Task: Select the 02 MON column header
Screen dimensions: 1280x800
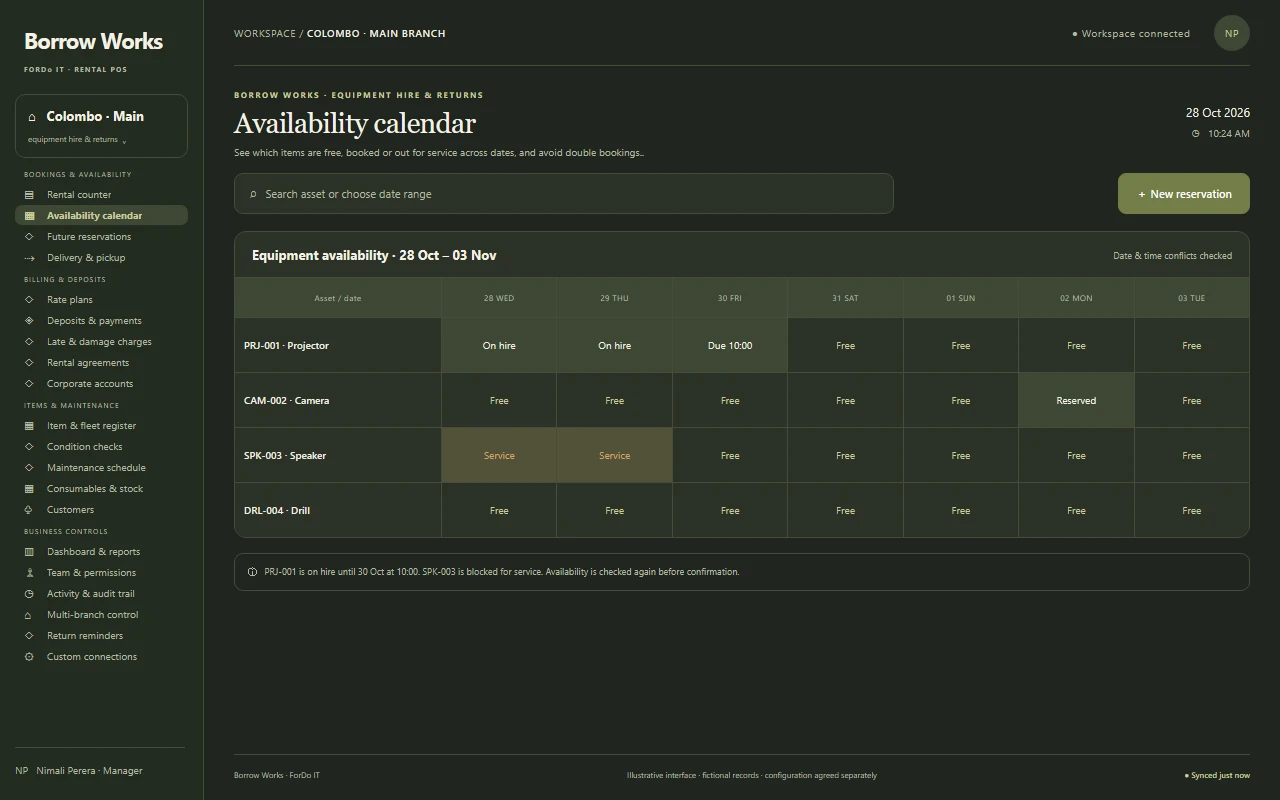Action: [1076, 298]
